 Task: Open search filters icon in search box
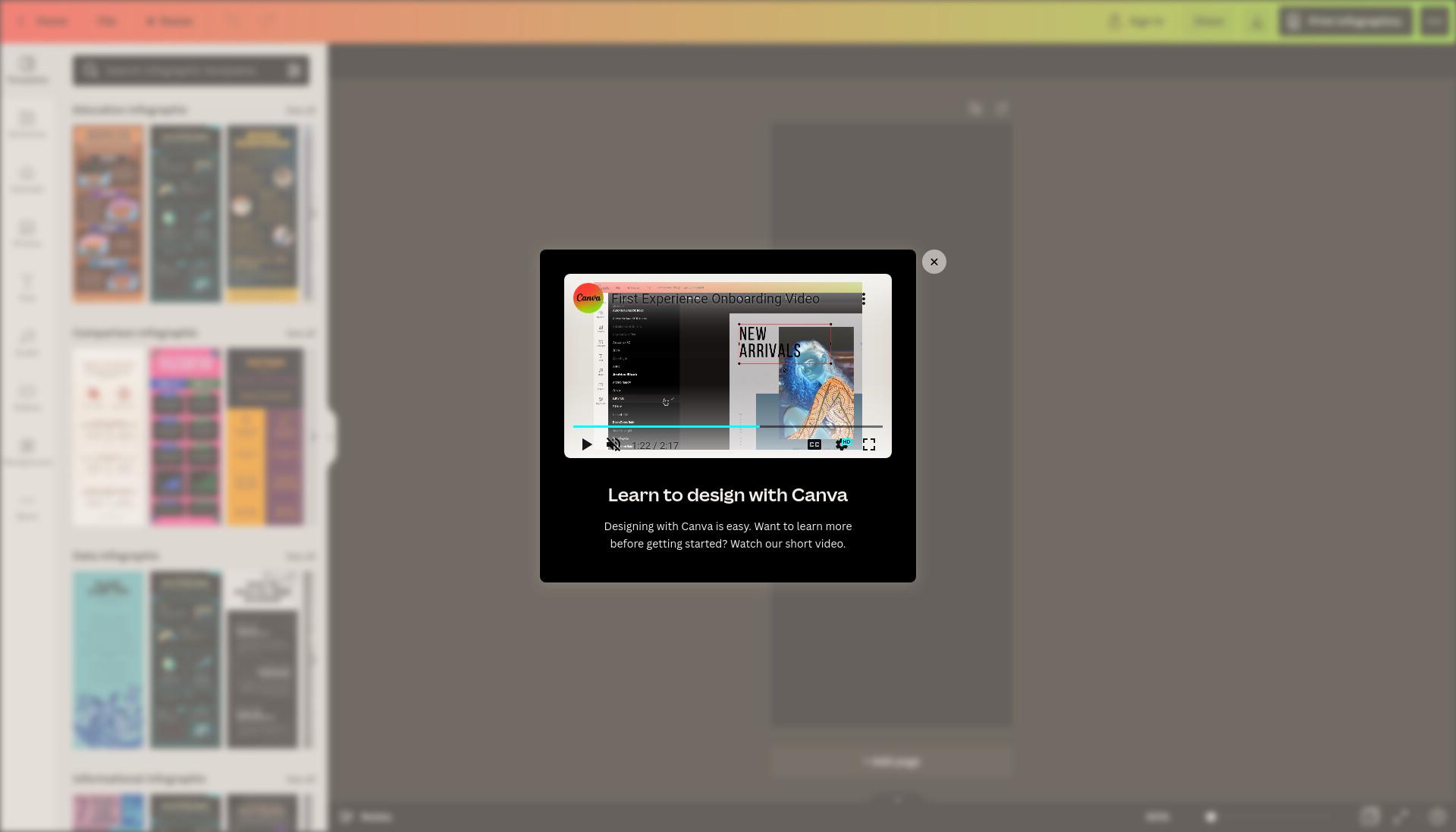[294, 71]
